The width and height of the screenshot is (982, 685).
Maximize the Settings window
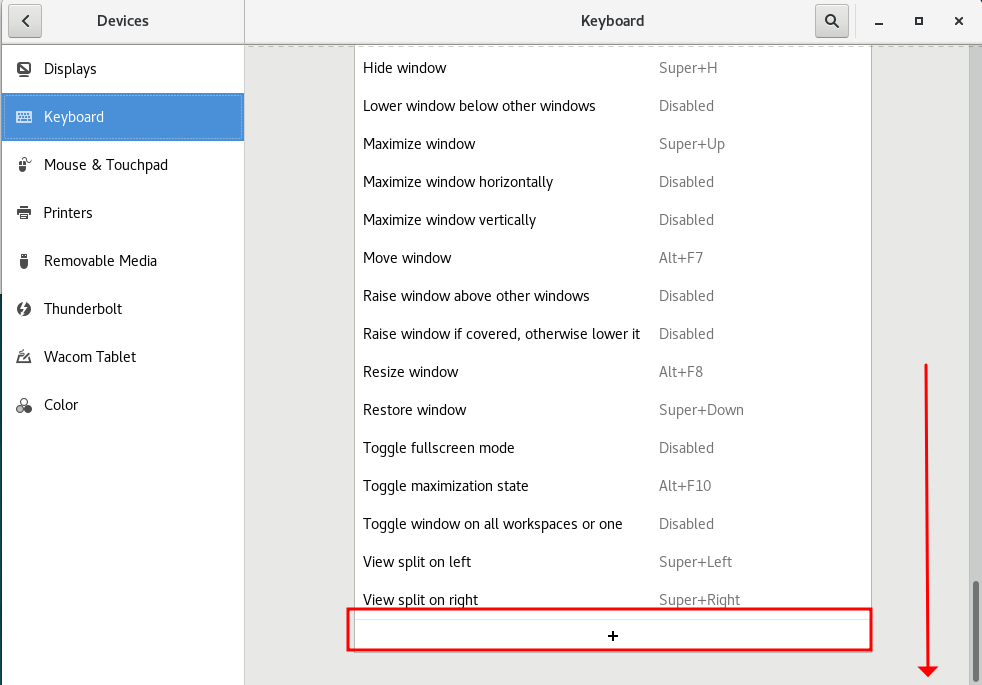[x=919, y=21]
